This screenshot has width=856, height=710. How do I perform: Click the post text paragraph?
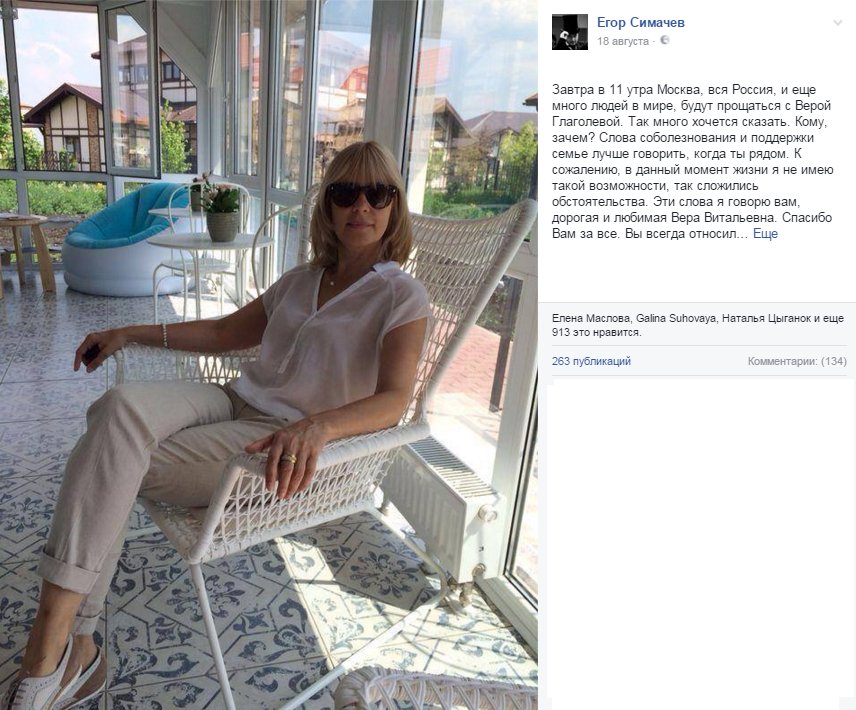[692, 162]
